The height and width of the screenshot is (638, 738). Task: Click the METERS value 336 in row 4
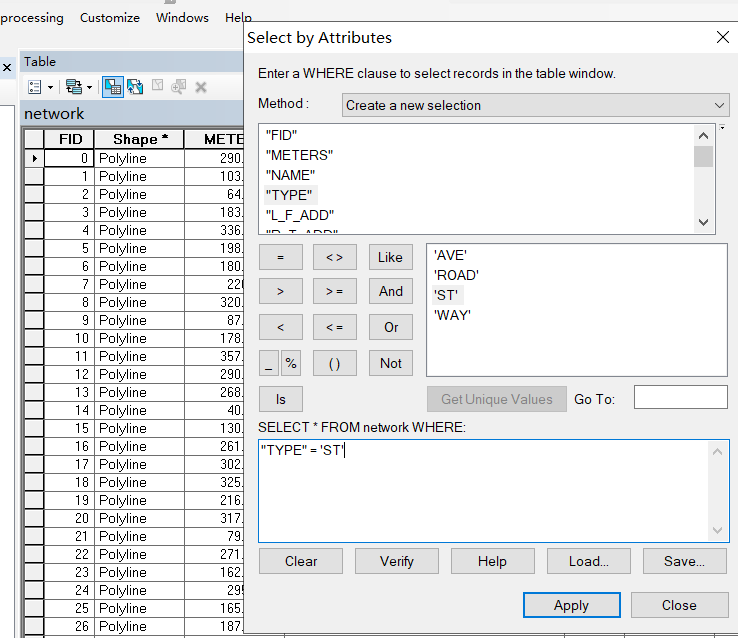click(214, 230)
